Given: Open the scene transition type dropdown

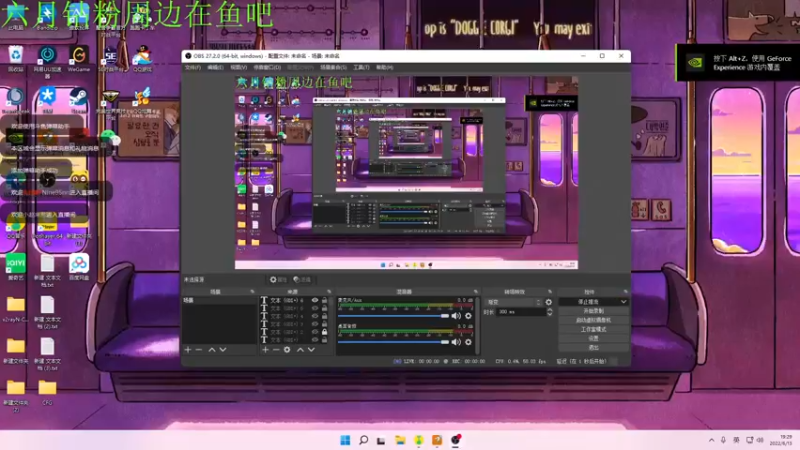Looking at the screenshot, I should point(513,302).
